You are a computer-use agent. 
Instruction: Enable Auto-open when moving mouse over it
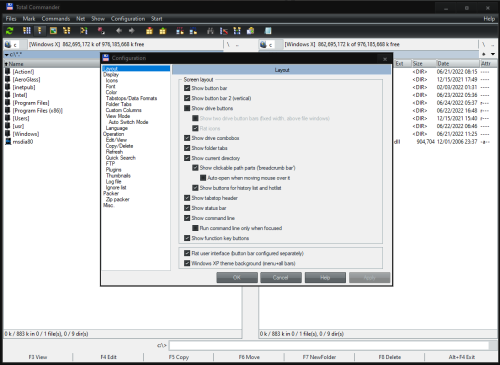click(203, 178)
